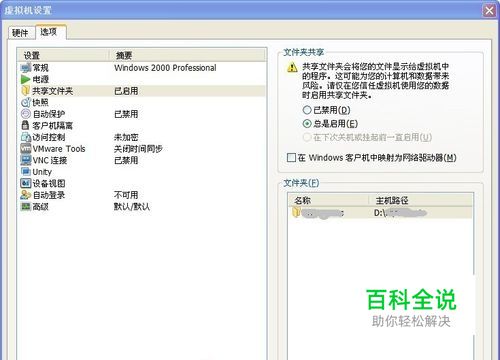The width and height of the screenshot is (500, 360).
Task: Click the 设置 column header
Action: [63, 55]
